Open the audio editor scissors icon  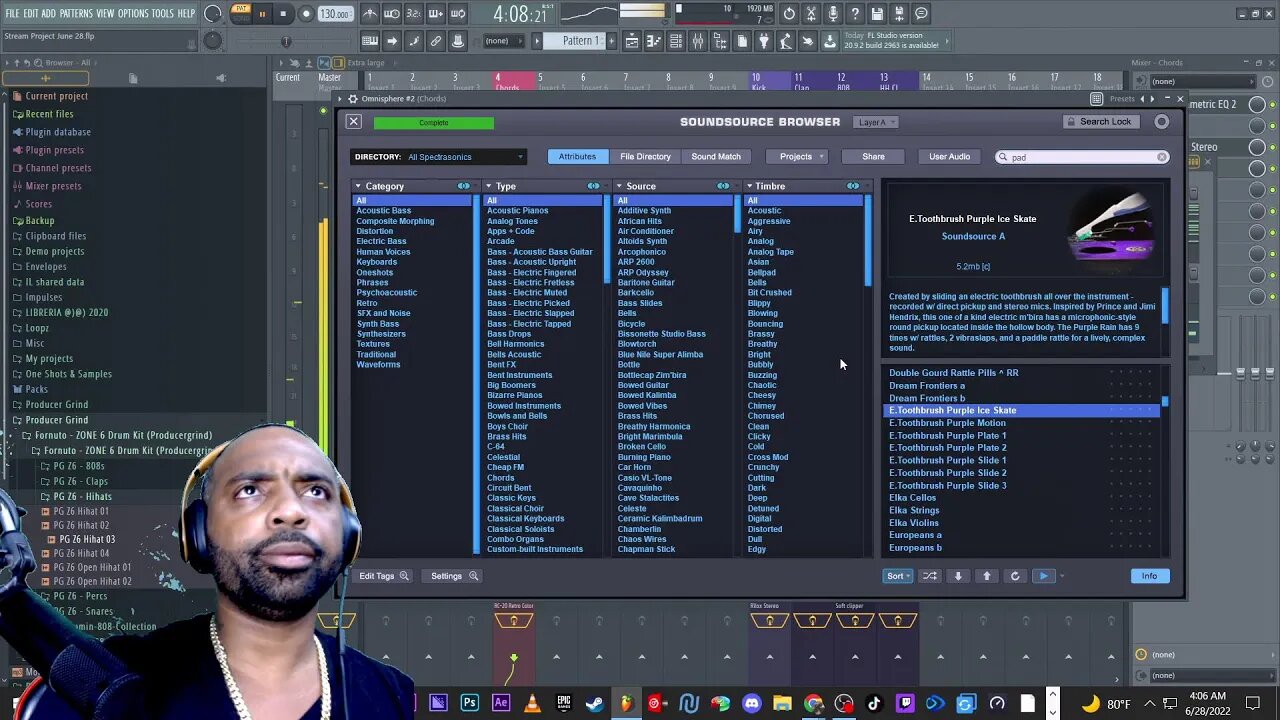click(x=811, y=14)
